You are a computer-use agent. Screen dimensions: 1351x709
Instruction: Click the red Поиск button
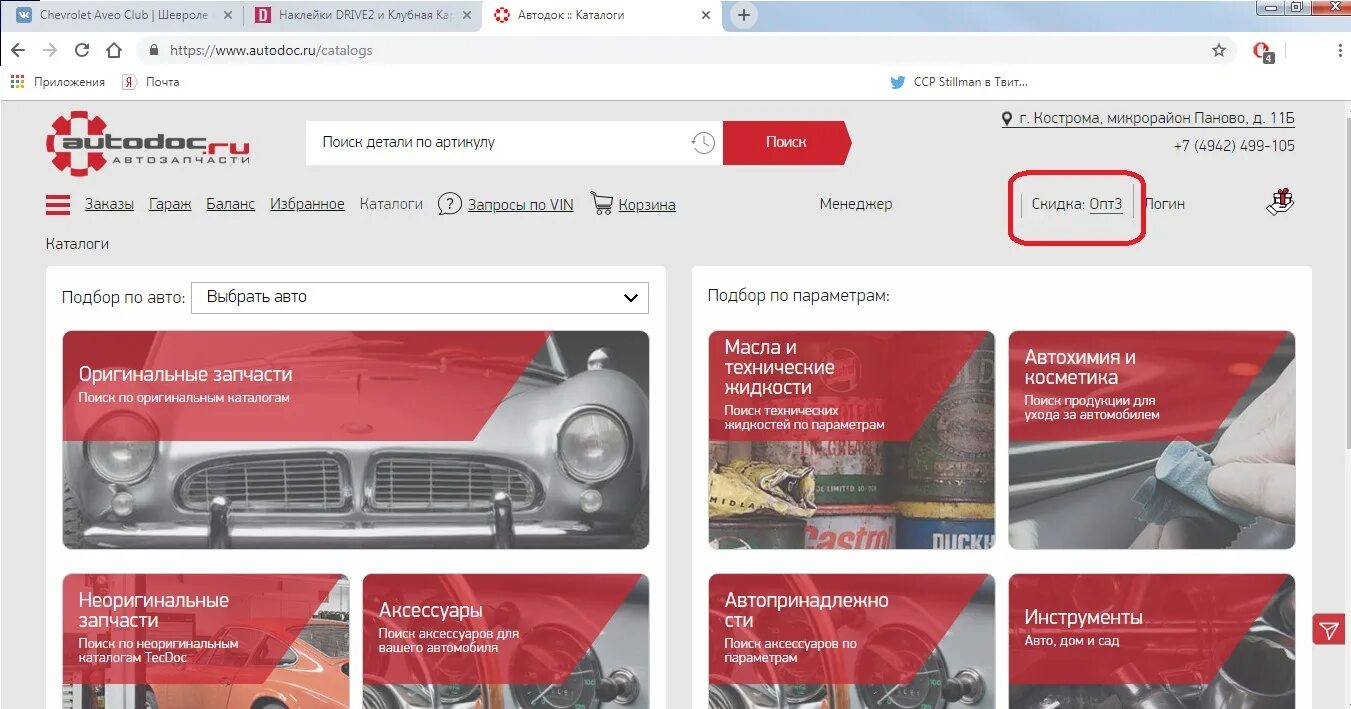[786, 142]
